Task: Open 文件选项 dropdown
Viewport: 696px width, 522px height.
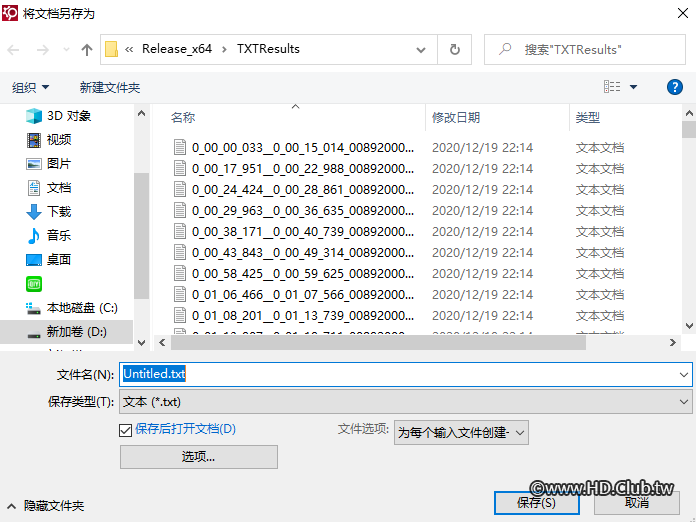Action: [x=461, y=433]
